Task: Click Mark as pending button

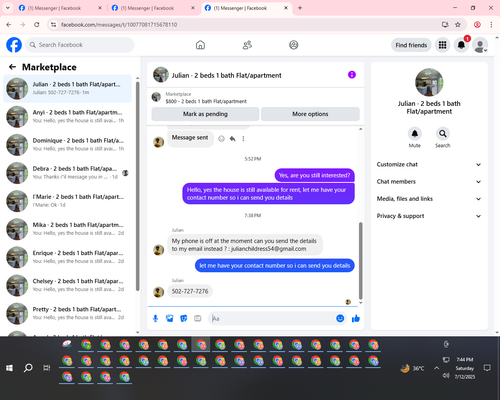Action: click(205, 114)
